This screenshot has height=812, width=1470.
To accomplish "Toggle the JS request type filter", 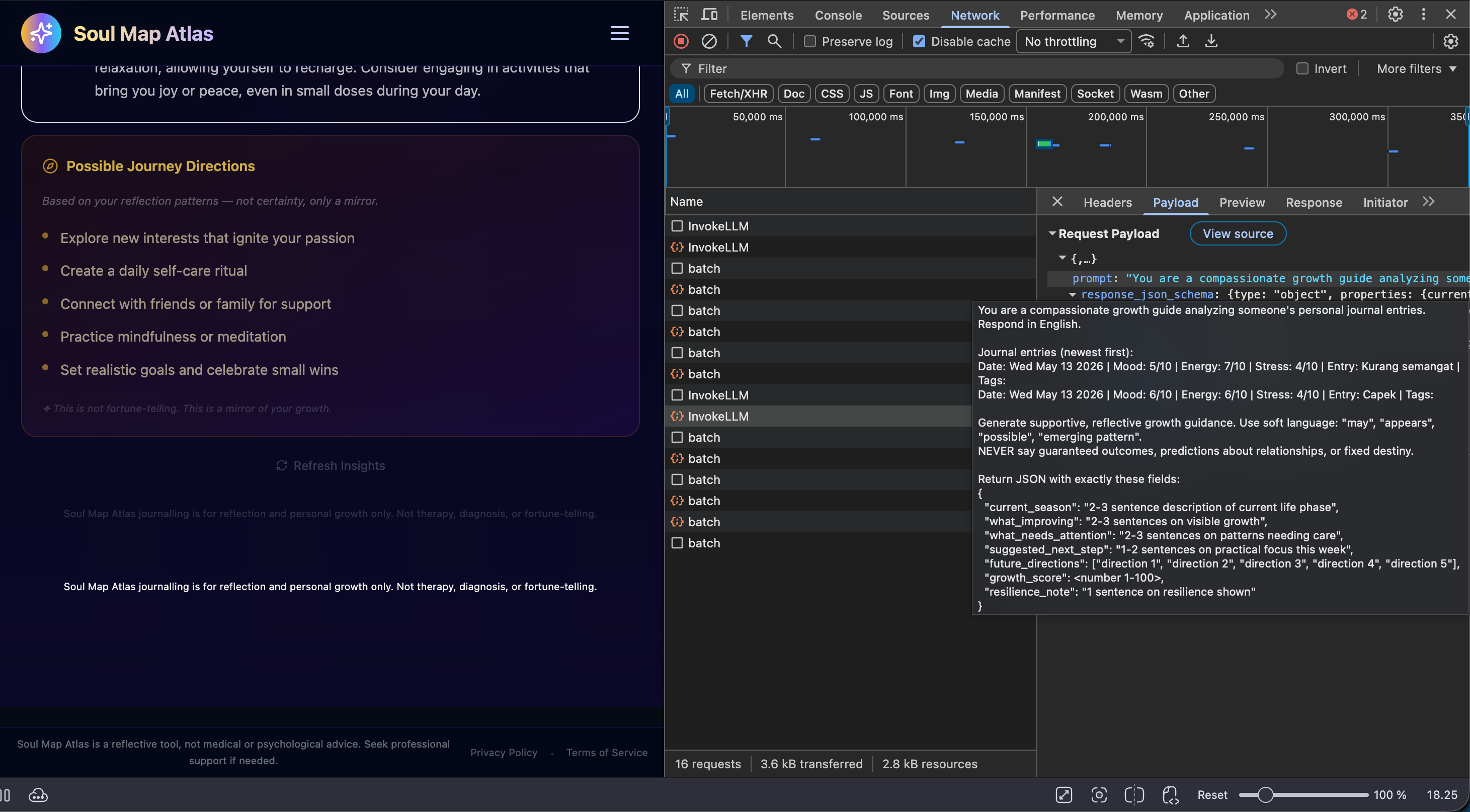I will (866, 94).
